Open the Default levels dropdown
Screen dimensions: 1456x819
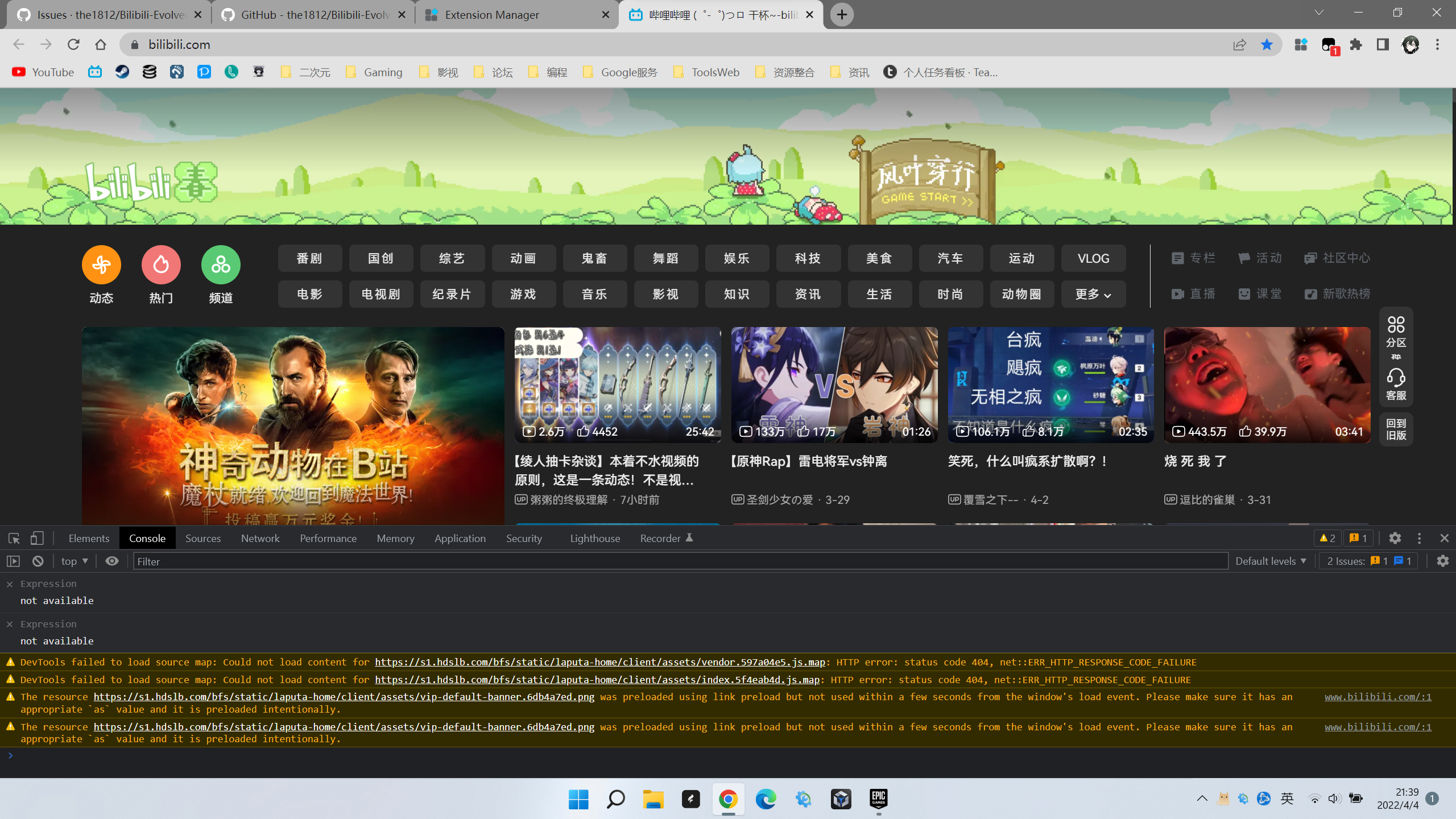coord(1270,561)
